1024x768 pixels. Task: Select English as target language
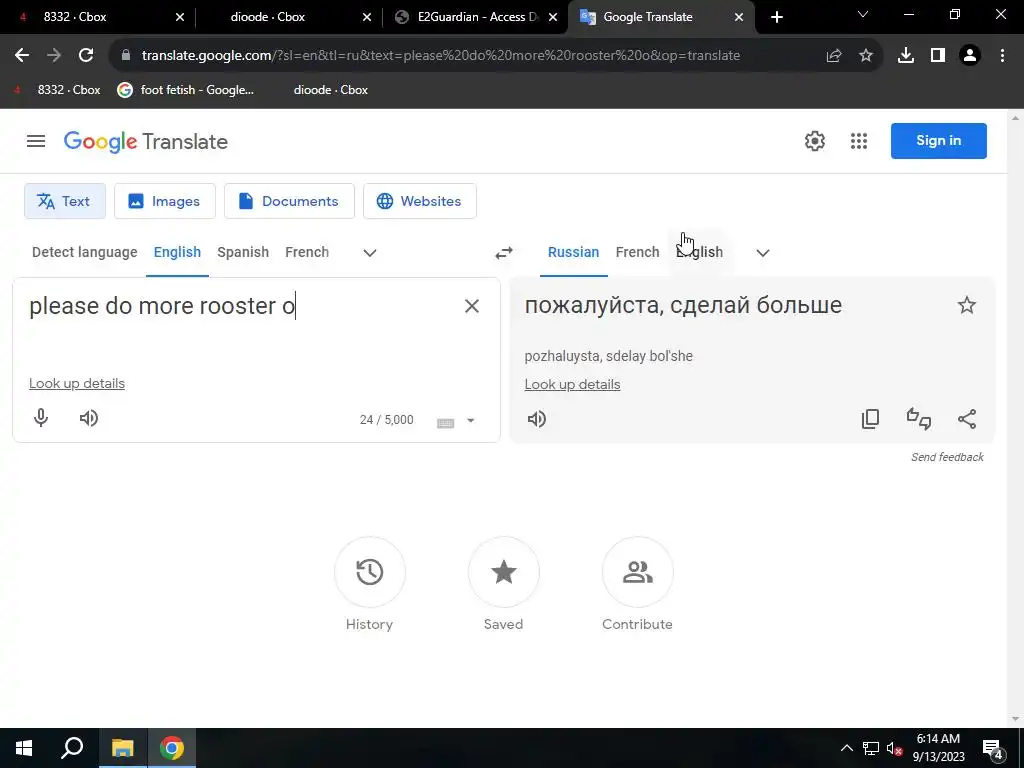[699, 252]
